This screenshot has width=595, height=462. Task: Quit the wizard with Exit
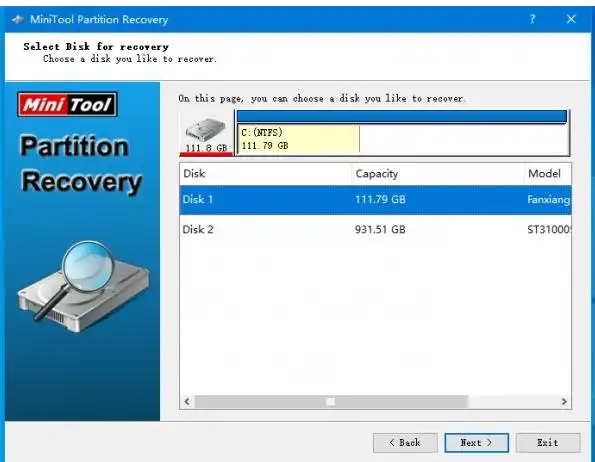click(548, 443)
